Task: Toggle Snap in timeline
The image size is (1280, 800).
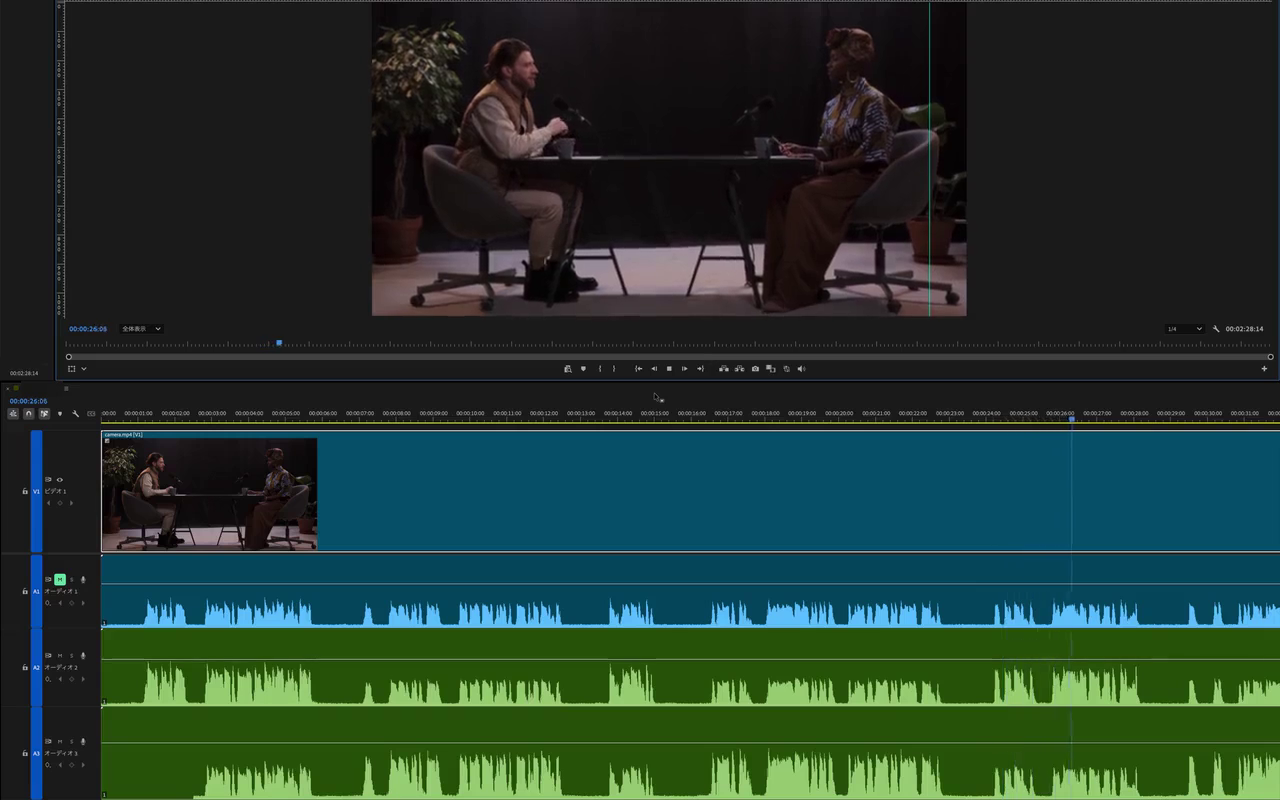Action: [x=29, y=414]
